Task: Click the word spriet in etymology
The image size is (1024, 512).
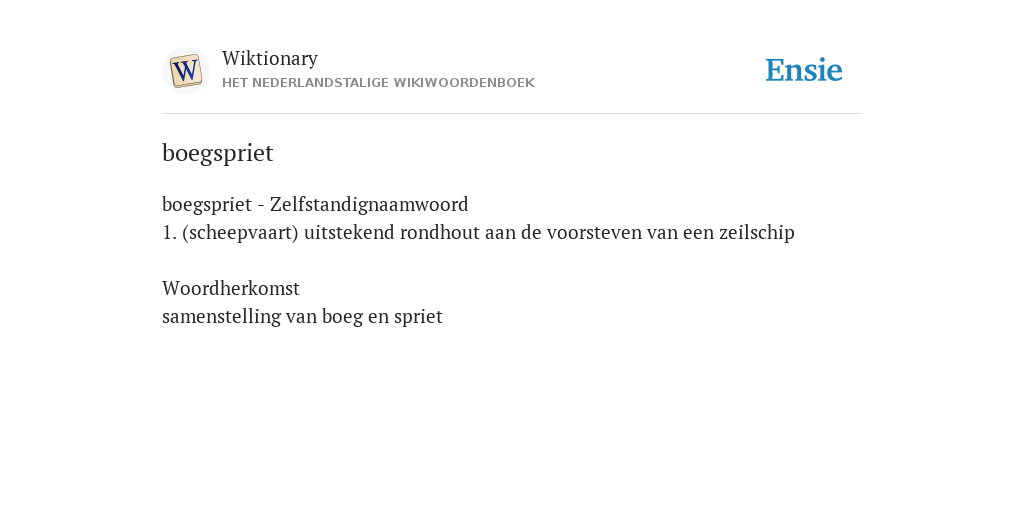Action: pyautogui.click(x=418, y=317)
